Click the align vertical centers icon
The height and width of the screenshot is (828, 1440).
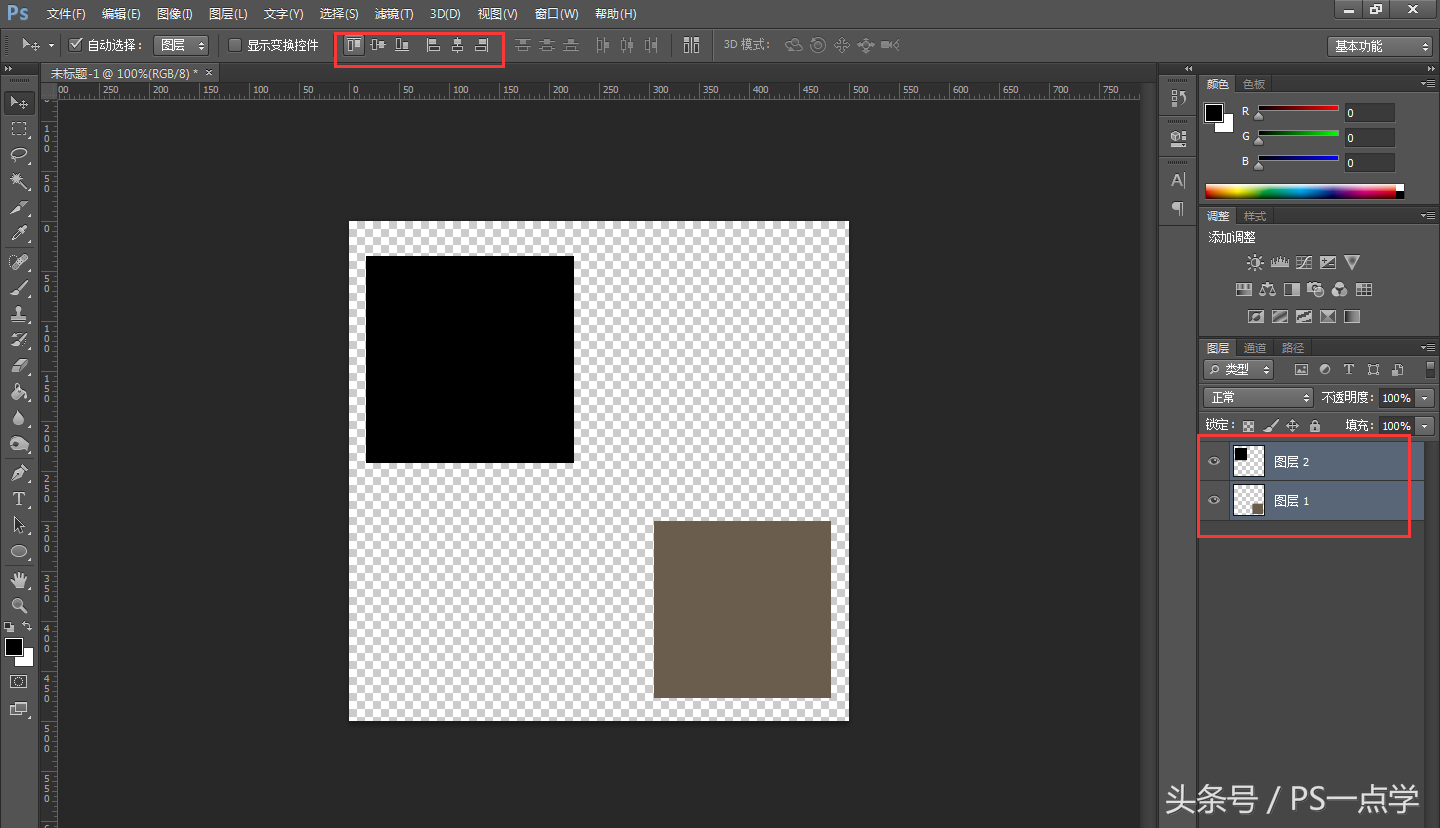pyautogui.click(x=378, y=45)
